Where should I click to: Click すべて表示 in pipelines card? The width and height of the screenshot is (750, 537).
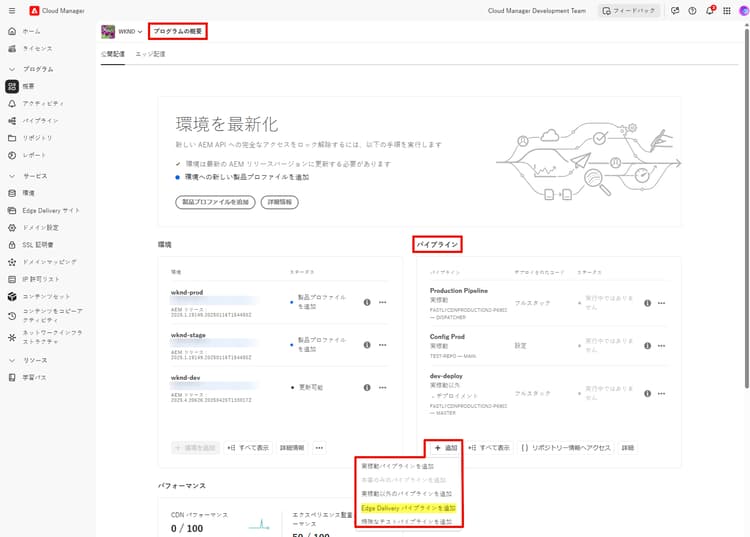tap(489, 448)
